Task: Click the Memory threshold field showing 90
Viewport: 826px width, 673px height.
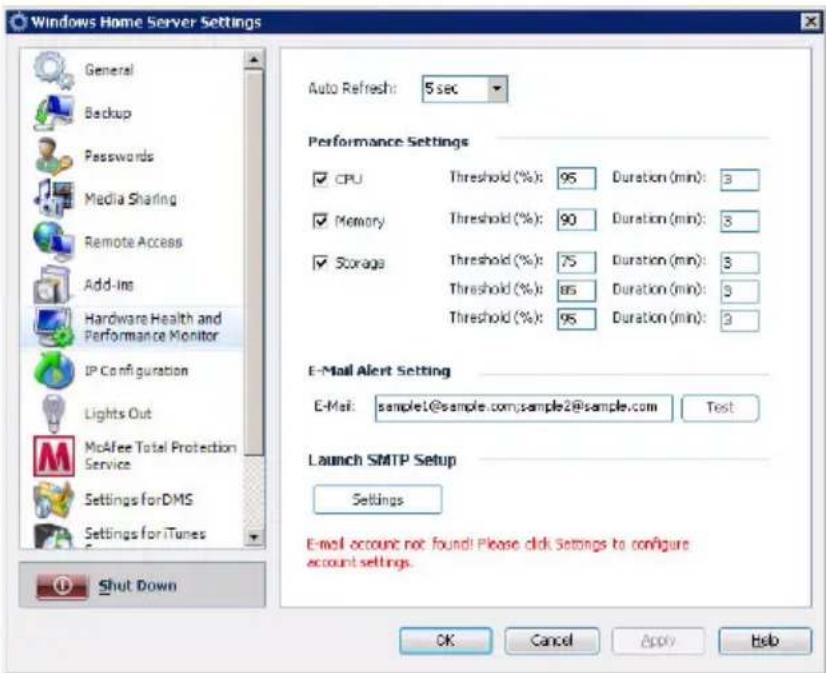Action: pyautogui.click(x=576, y=220)
